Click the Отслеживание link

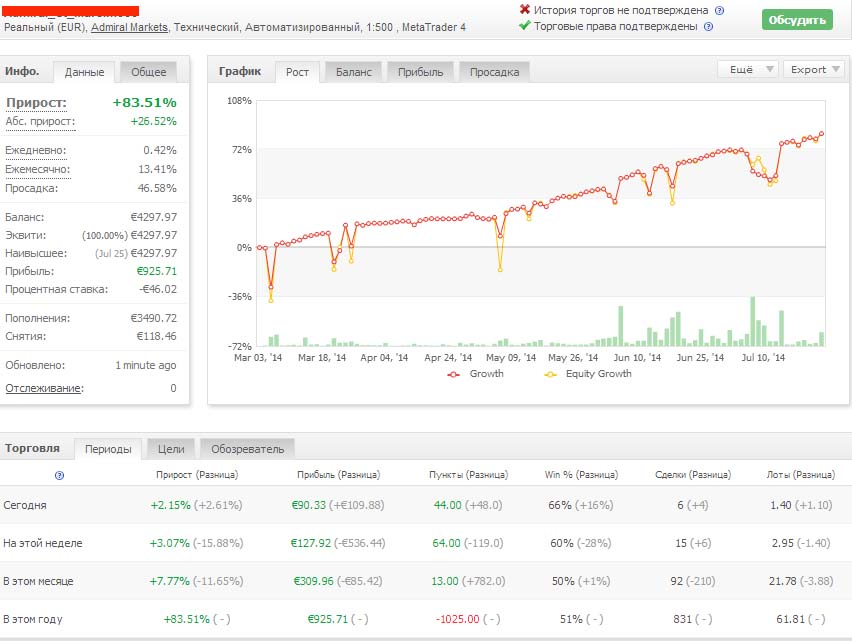pos(45,388)
